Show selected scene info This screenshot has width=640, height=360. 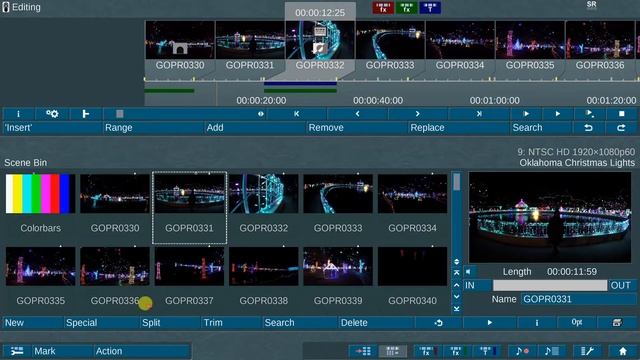[537, 323]
